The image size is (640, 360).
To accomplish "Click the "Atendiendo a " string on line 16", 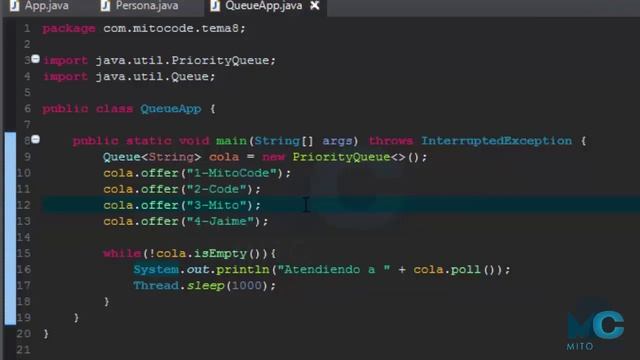I will coord(333,269).
